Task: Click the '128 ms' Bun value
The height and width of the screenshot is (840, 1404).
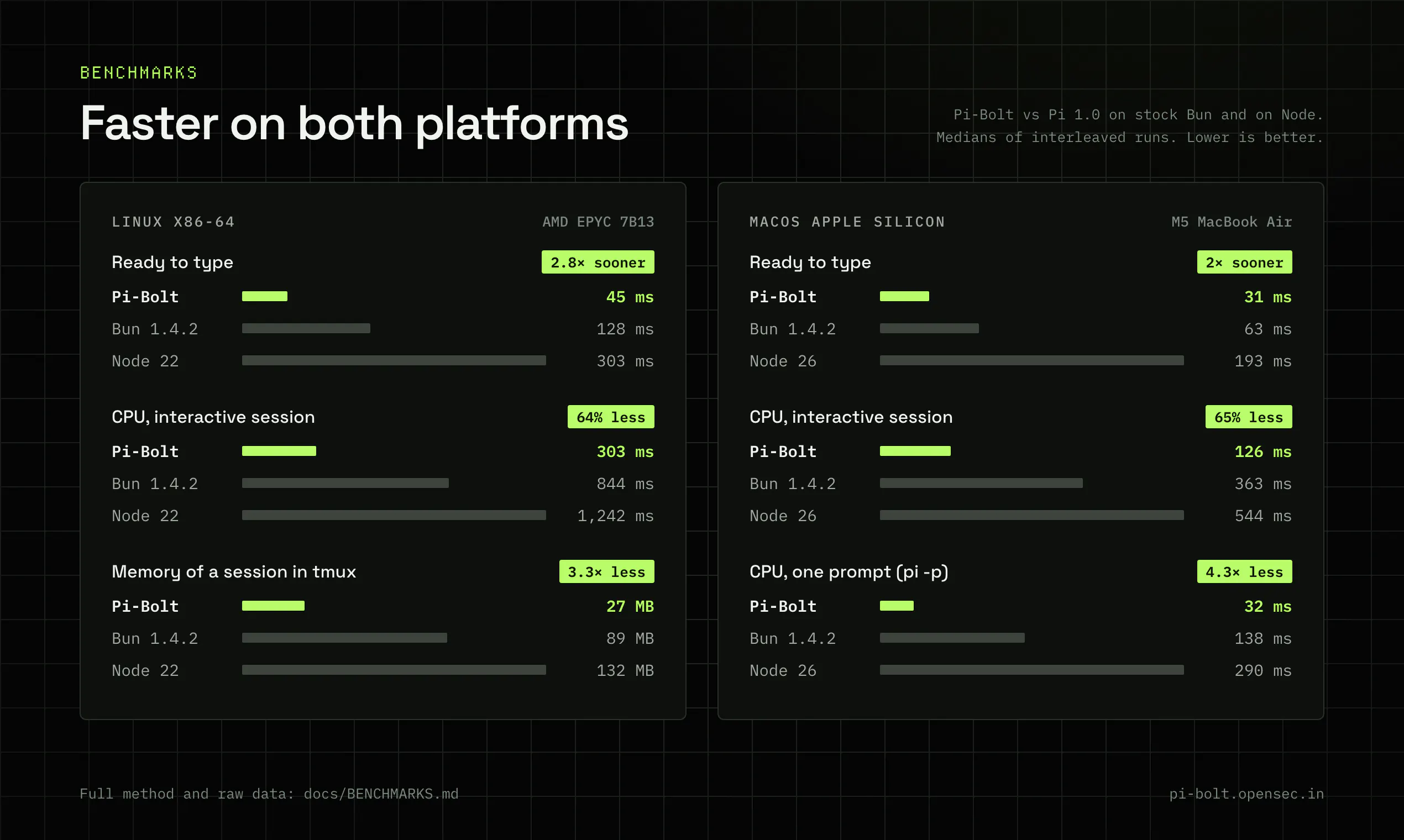Action: 626,329
